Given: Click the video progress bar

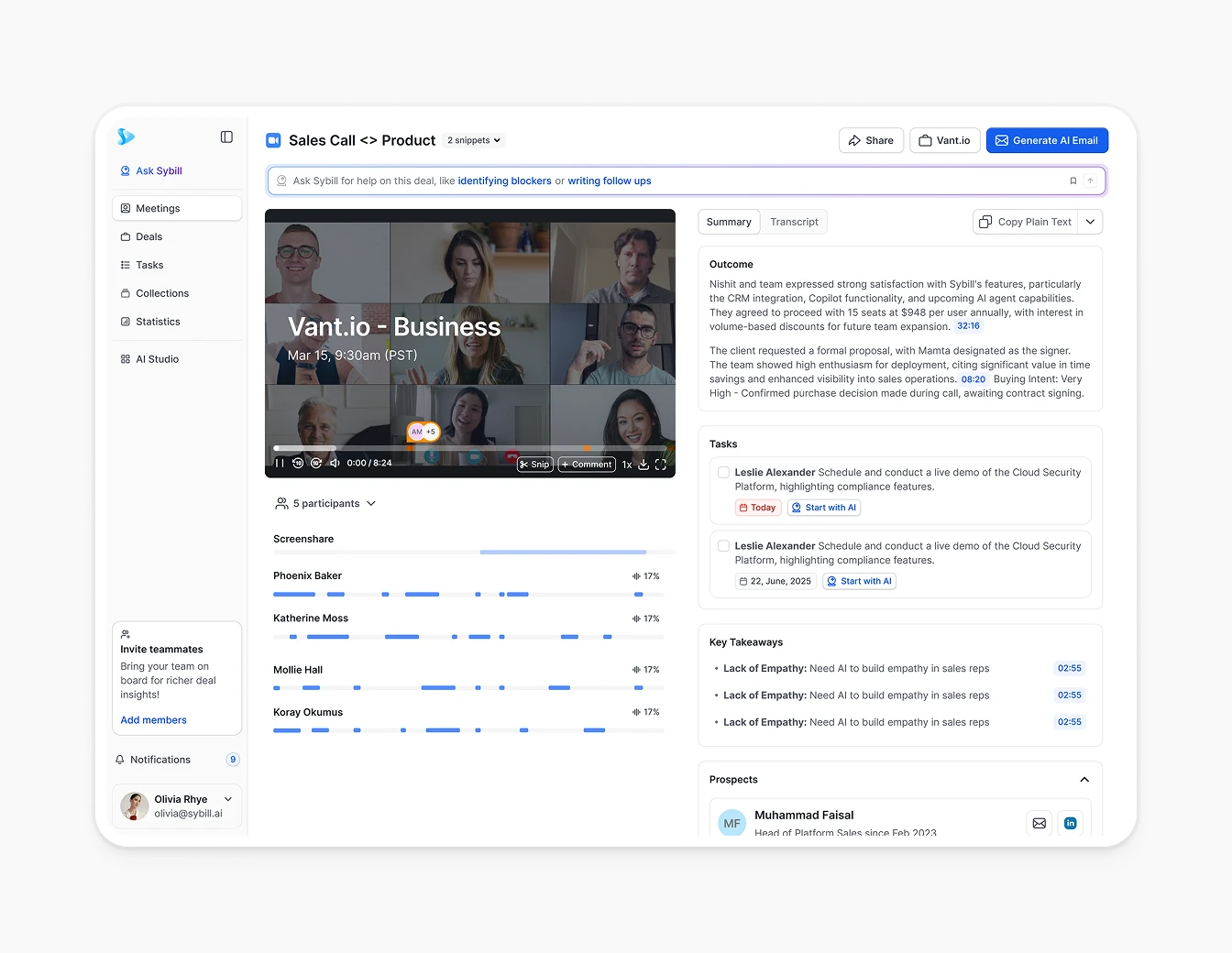Looking at the screenshot, I should 469,448.
